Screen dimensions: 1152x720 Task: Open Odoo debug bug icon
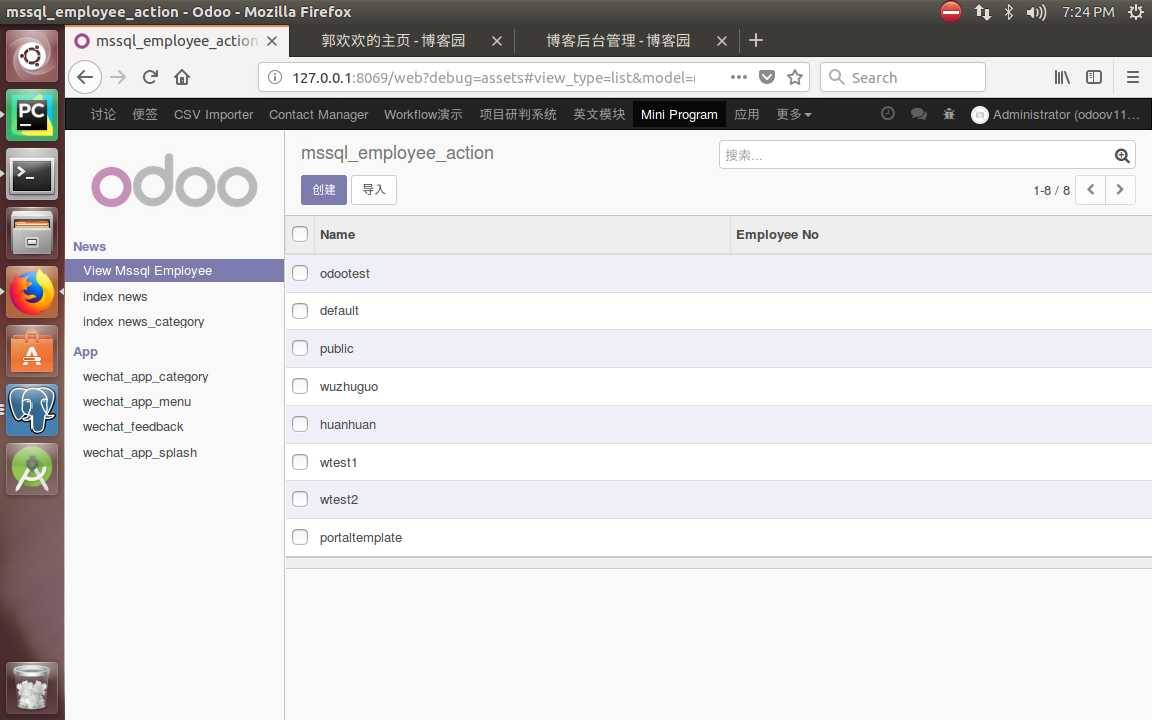(949, 114)
